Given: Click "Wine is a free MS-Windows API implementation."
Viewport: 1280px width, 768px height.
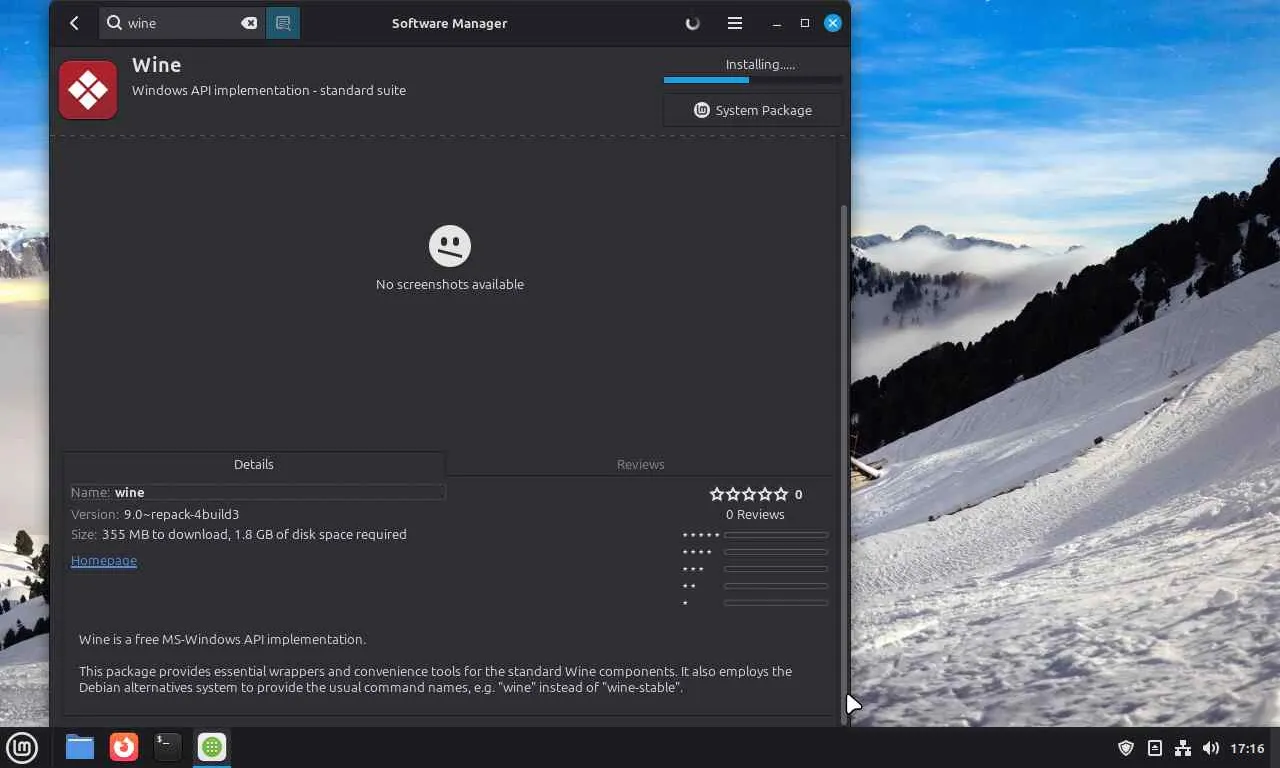Looking at the screenshot, I should click(x=223, y=639).
